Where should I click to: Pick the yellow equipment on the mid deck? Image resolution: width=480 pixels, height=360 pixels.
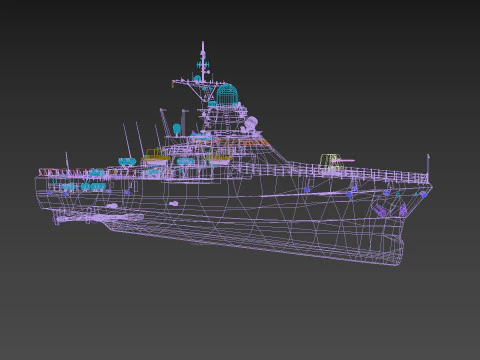(x=155, y=156)
